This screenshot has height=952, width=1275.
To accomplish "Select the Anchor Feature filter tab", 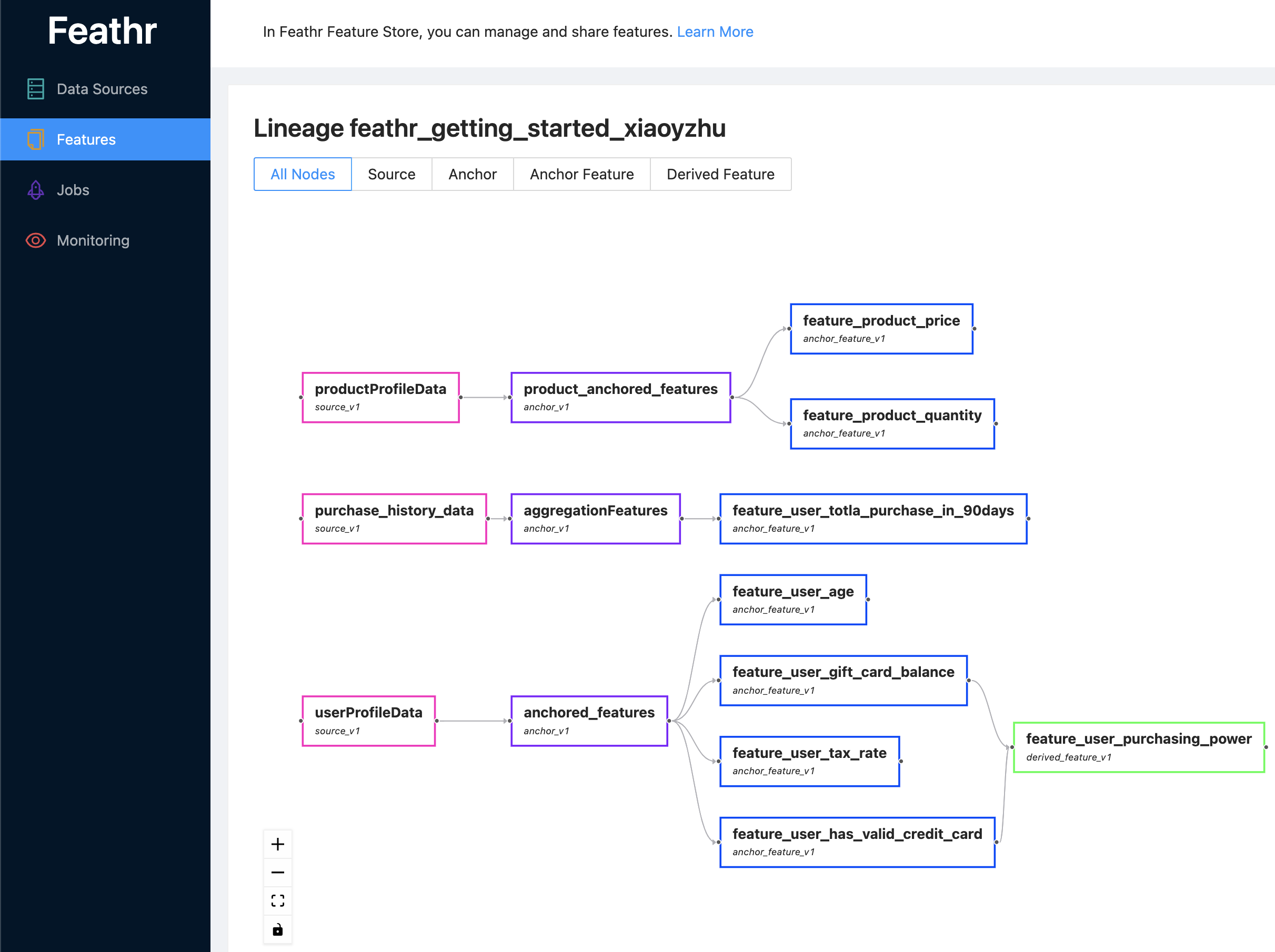I will (x=582, y=174).
